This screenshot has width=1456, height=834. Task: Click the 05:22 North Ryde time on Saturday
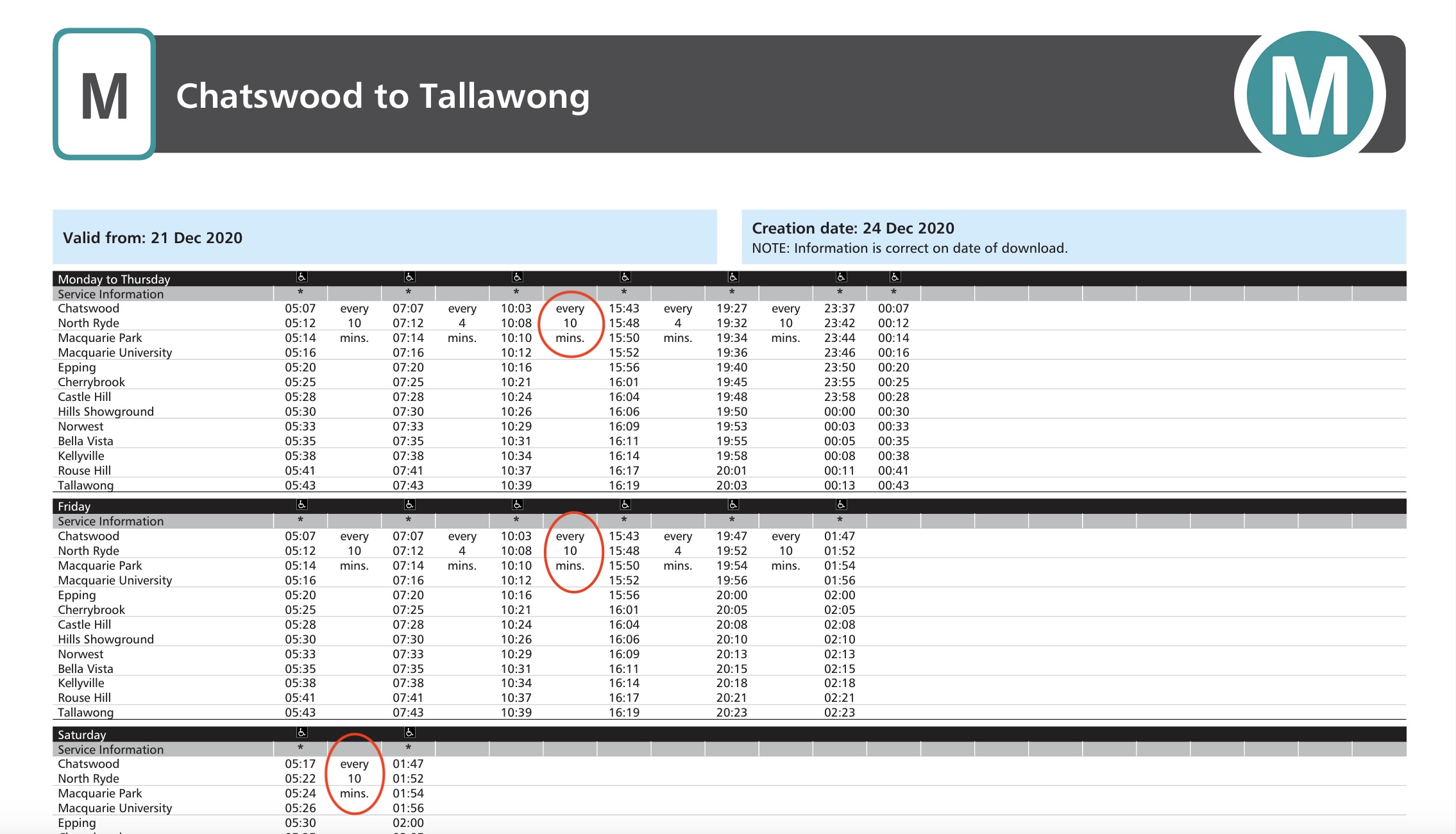(x=300, y=779)
